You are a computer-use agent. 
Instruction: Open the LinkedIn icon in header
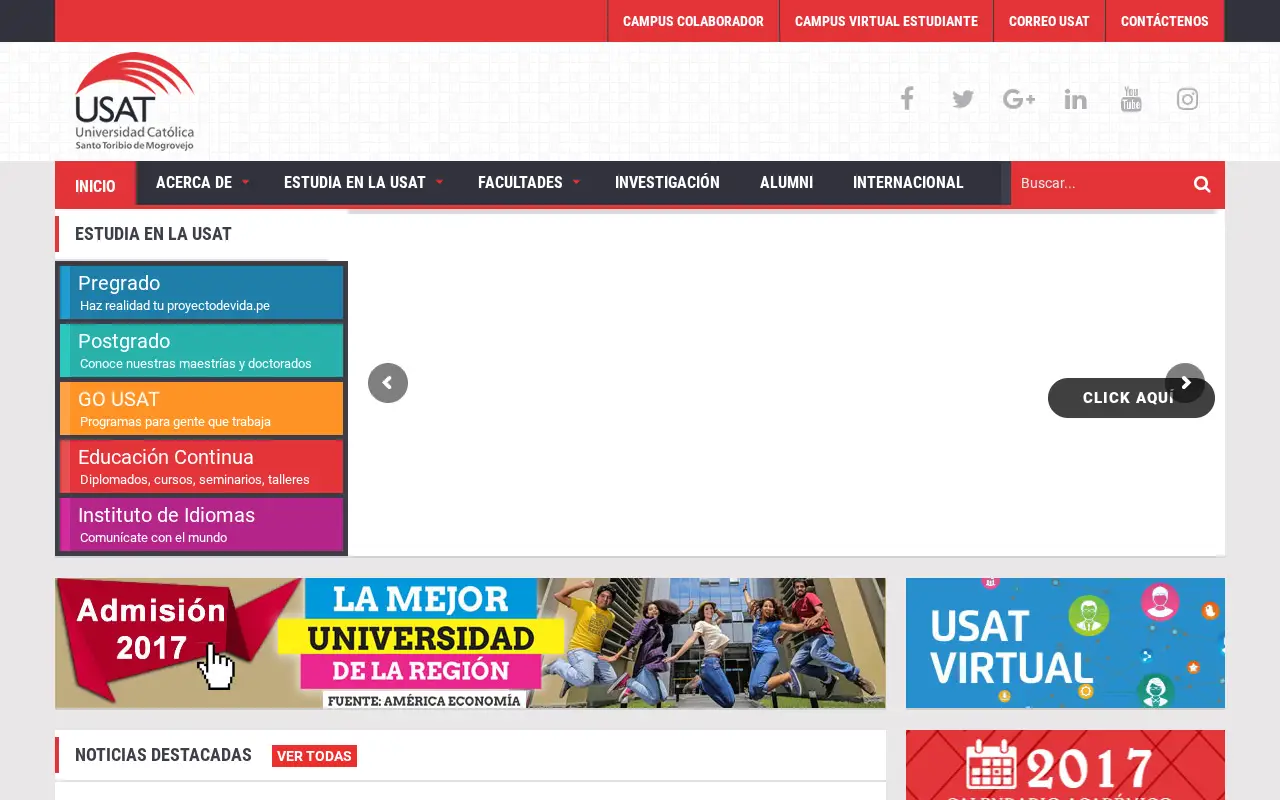(x=1075, y=99)
